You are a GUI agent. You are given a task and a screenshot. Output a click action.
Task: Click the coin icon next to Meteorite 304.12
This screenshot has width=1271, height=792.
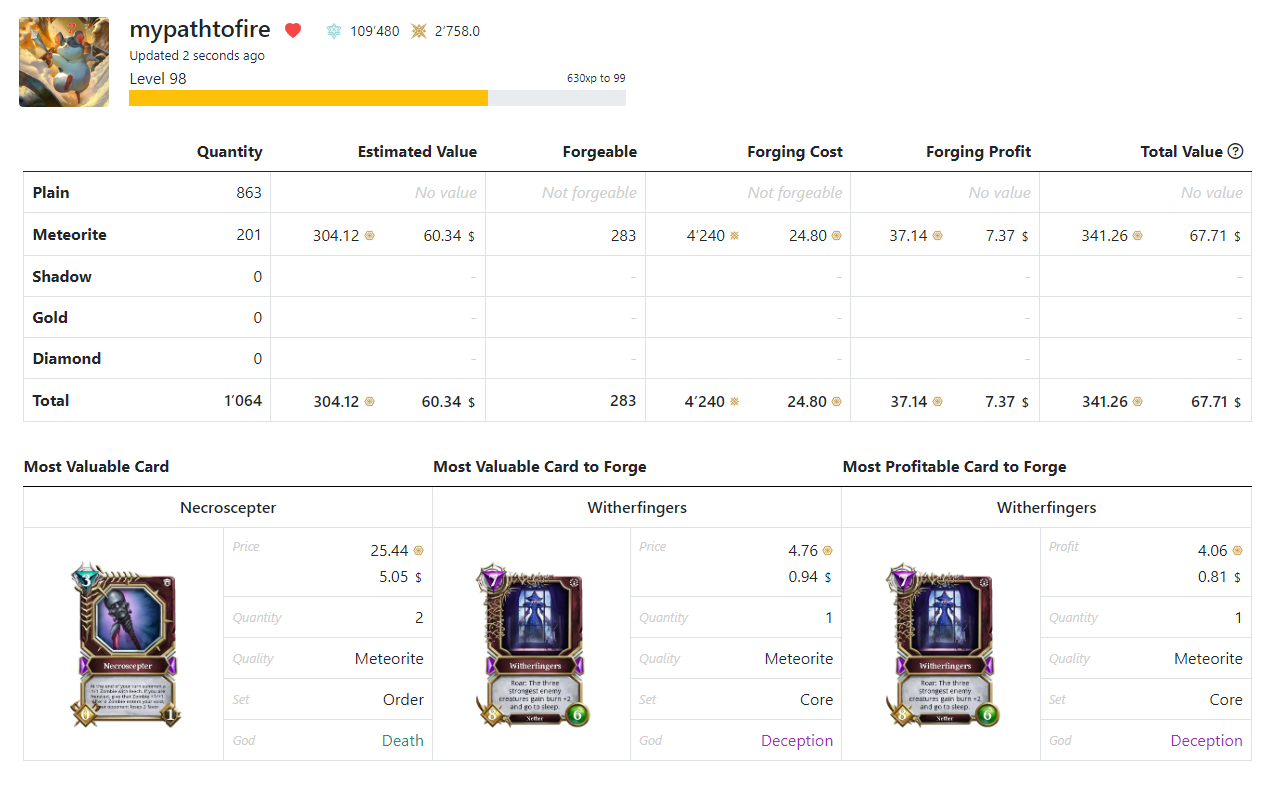(x=369, y=236)
